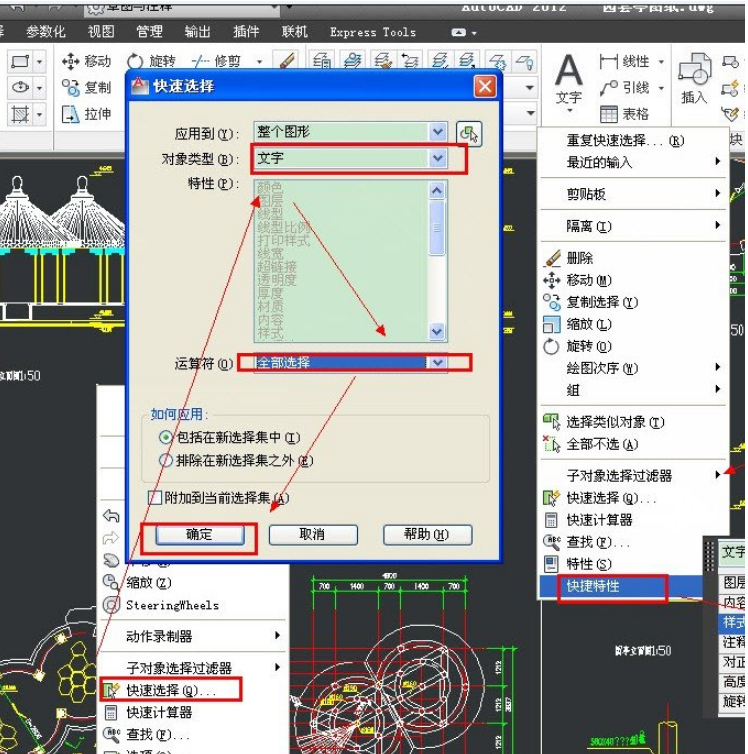The height and width of the screenshot is (754, 748).
Task: Click the Cancel (取消) button
Action: 313,535
